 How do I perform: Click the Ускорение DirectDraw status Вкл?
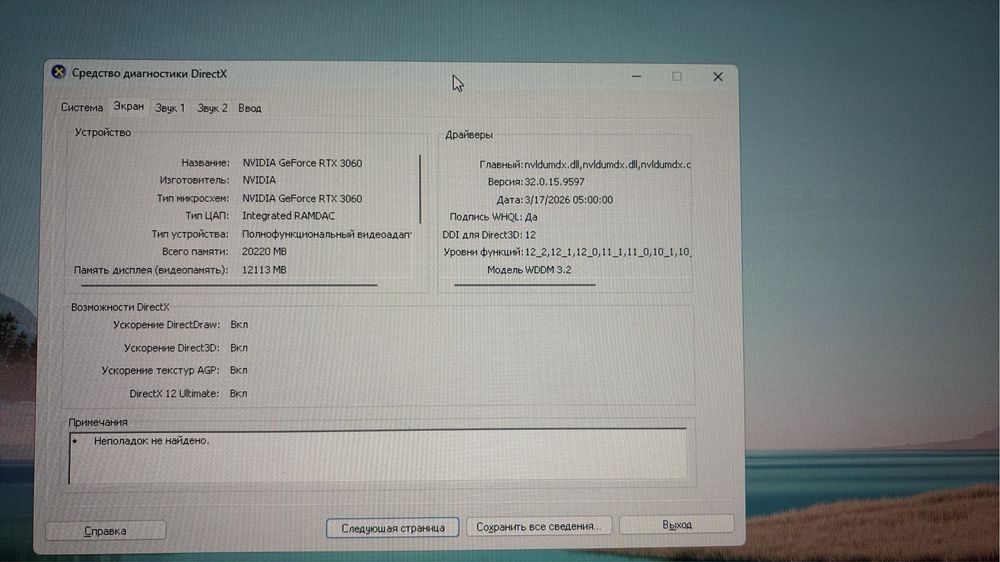(x=239, y=325)
